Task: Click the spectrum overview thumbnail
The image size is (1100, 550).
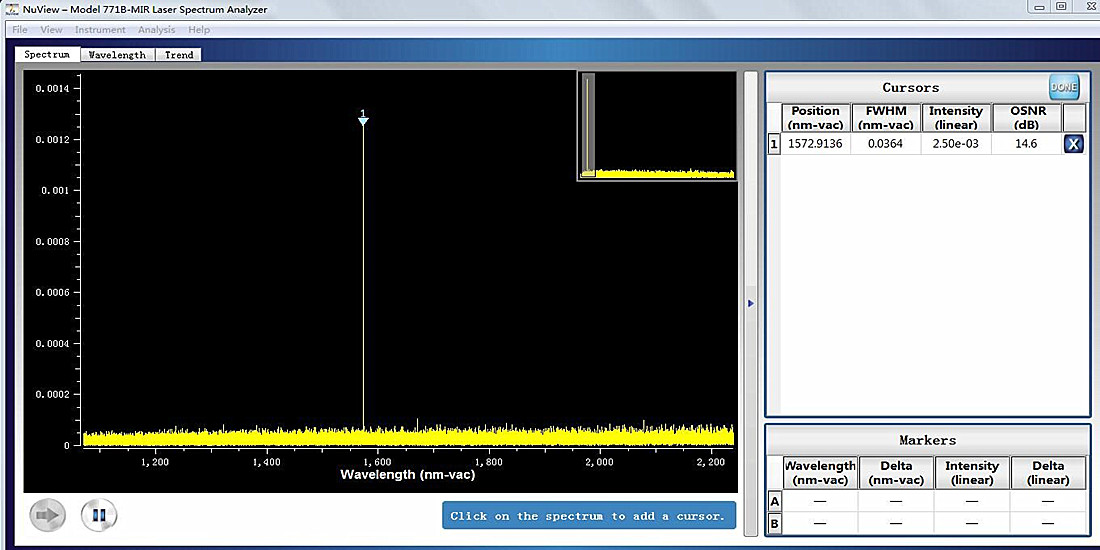Action: click(x=657, y=126)
